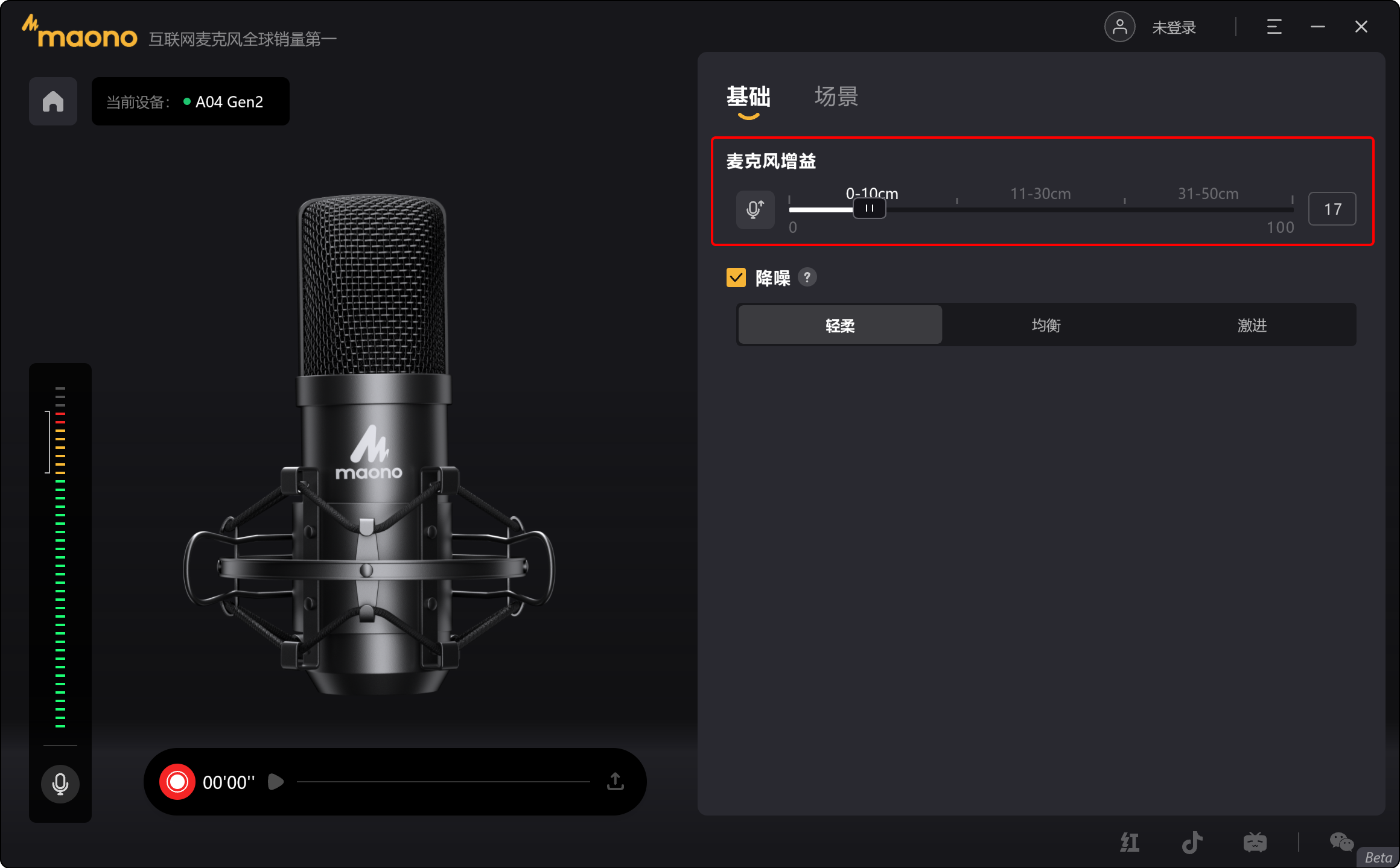Viewport: 1400px width, 868px height.
Task: Export the recording with the upload icon
Action: (616, 782)
